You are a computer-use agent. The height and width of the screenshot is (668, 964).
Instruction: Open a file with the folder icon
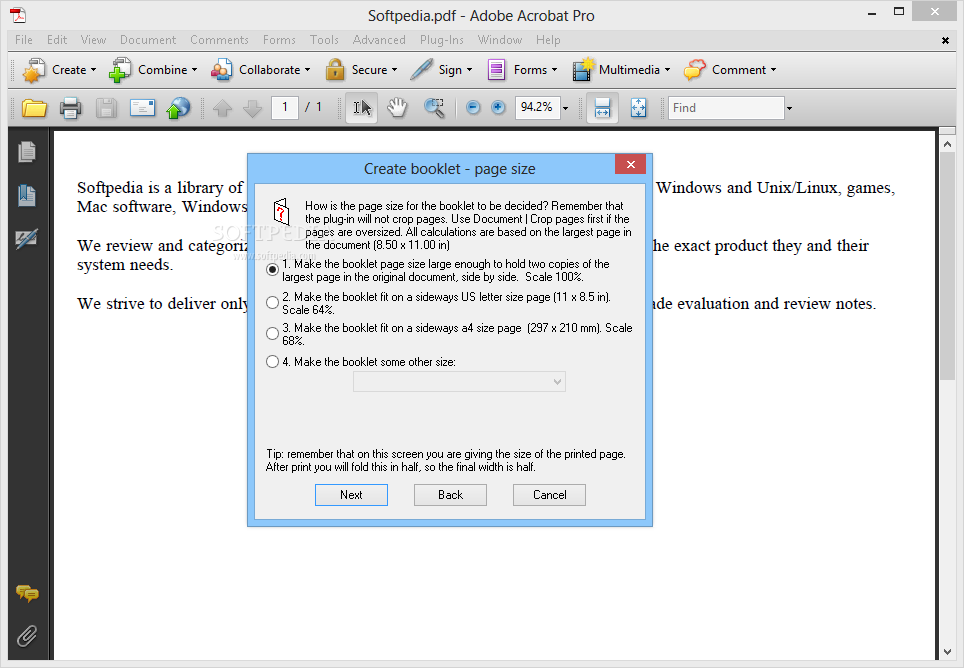click(x=34, y=108)
